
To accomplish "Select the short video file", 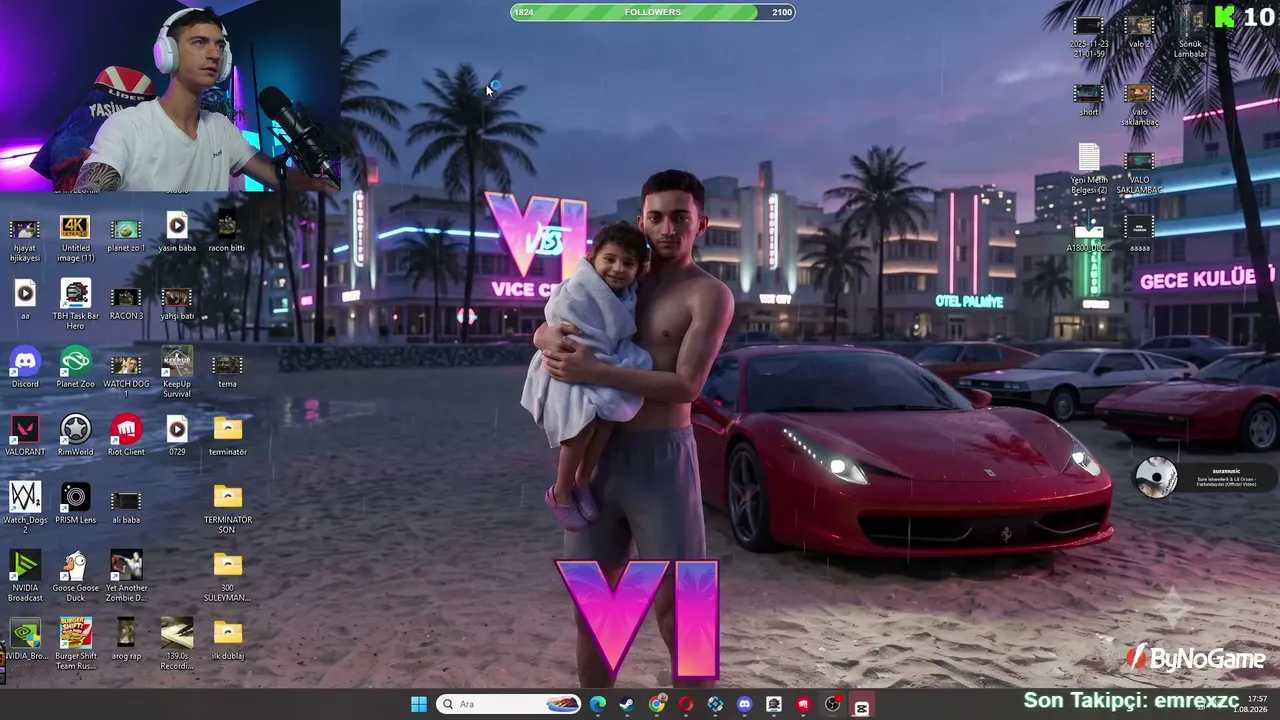I will (x=1089, y=100).
